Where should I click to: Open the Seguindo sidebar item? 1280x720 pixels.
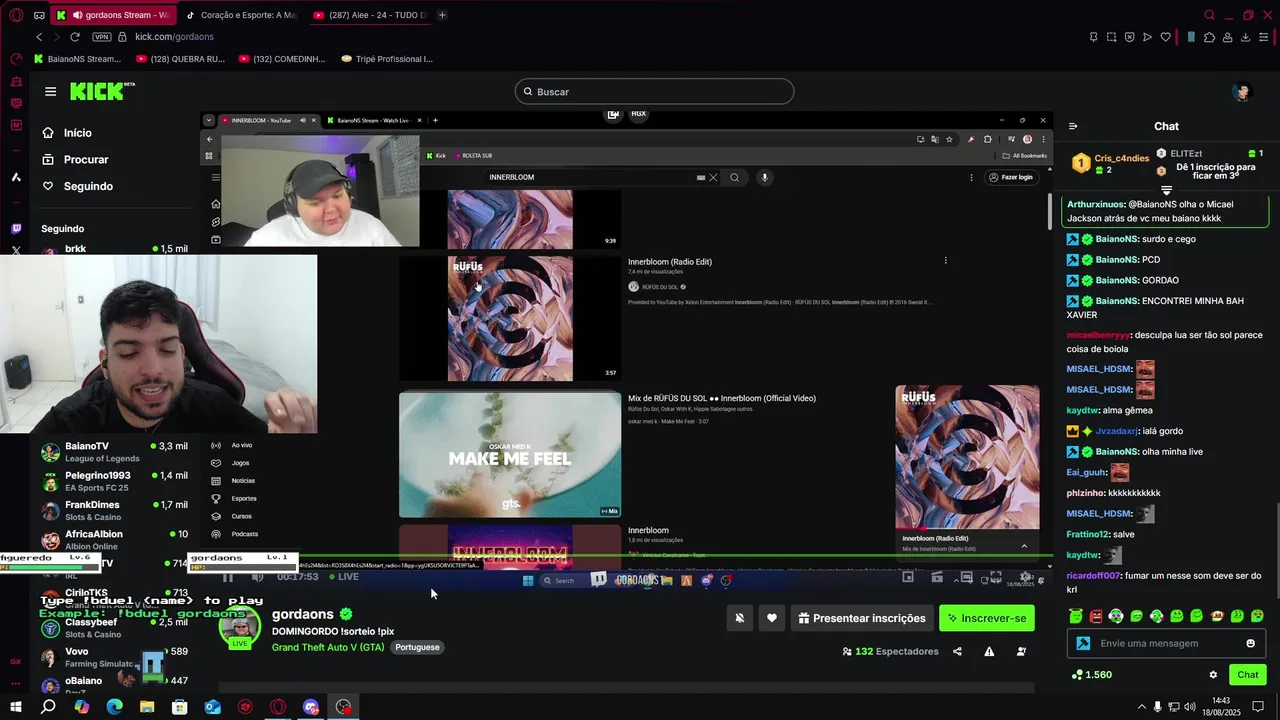[x=77, y=186]
